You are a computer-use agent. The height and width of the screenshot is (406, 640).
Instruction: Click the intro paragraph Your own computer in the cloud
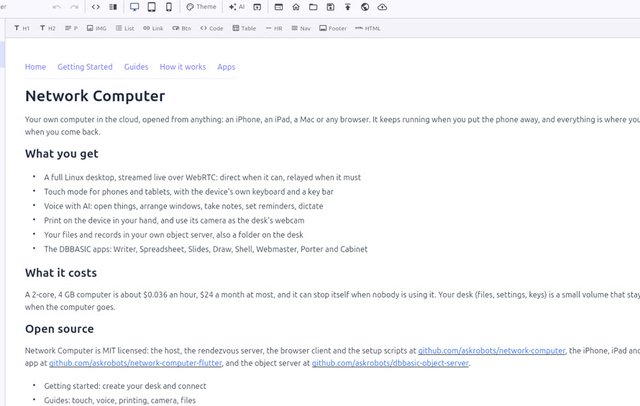[332, 126]
